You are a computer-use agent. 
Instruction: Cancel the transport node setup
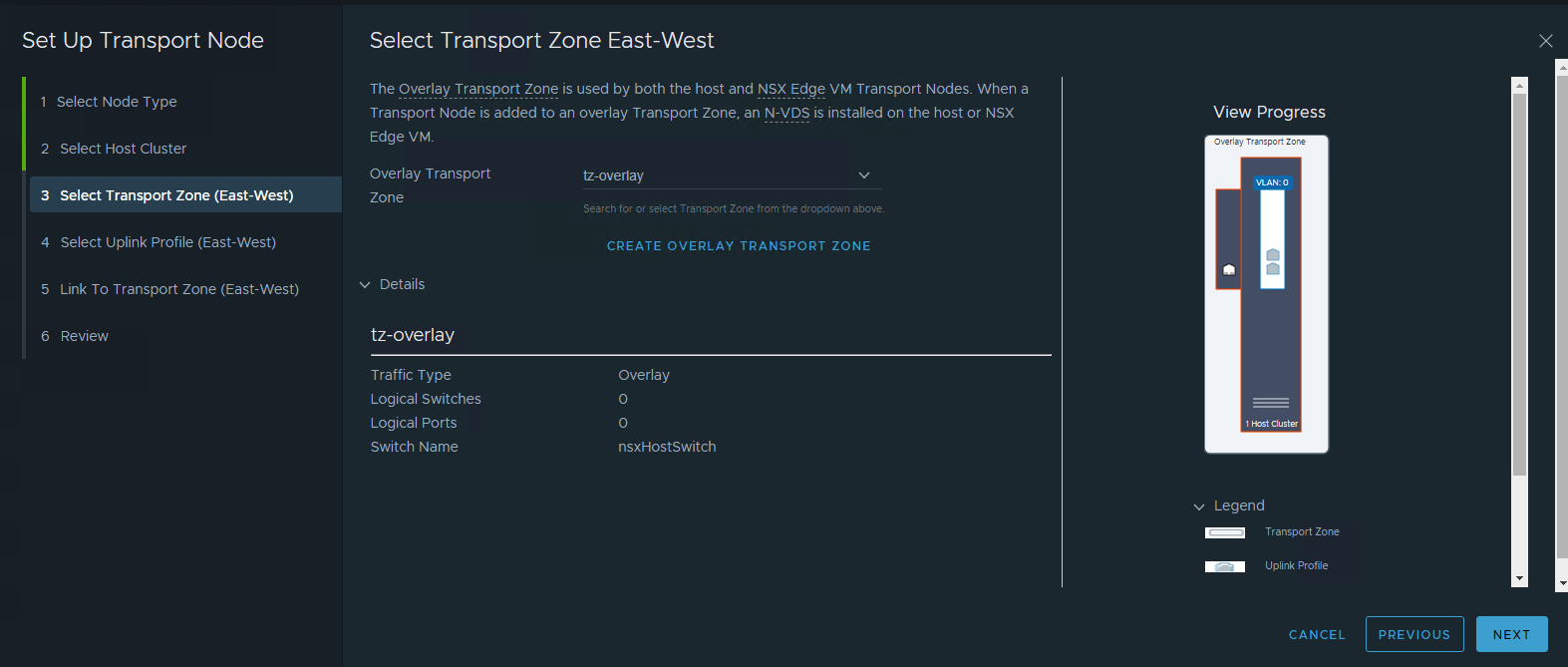point(1317,635)
